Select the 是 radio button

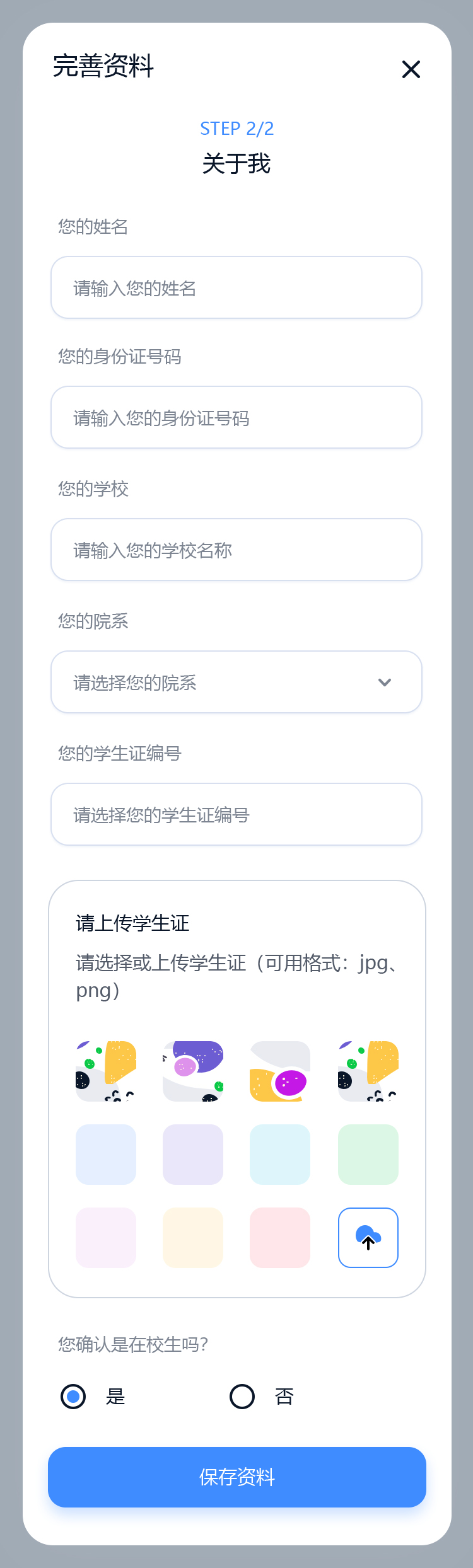[x=73, y=1396]
